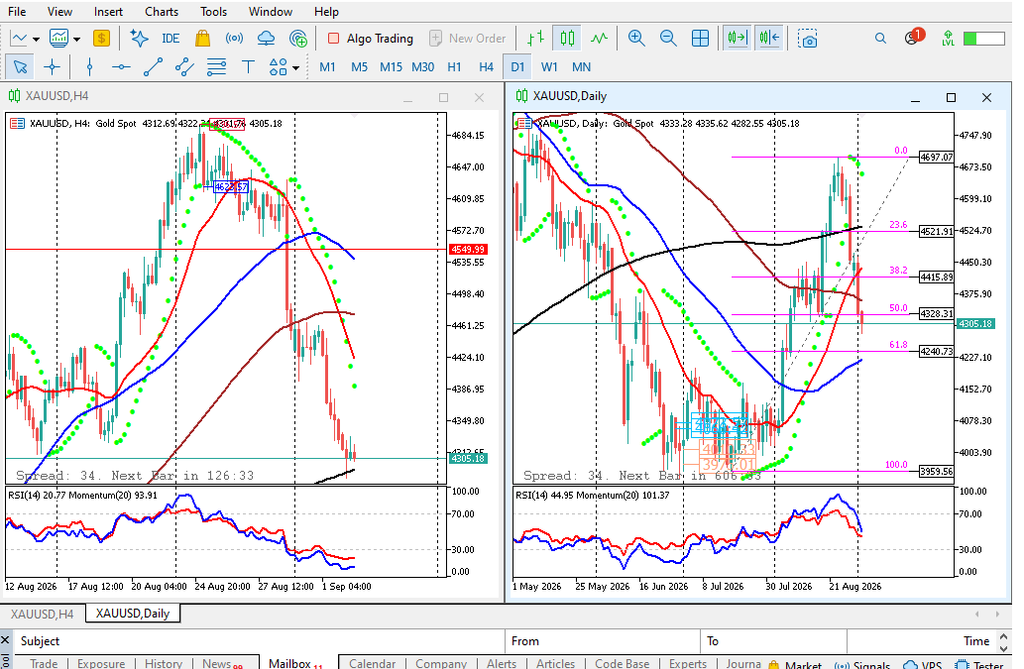Screen dimensions: 1024x669
Task: Open the Tools menu
Action: [214, 12]
